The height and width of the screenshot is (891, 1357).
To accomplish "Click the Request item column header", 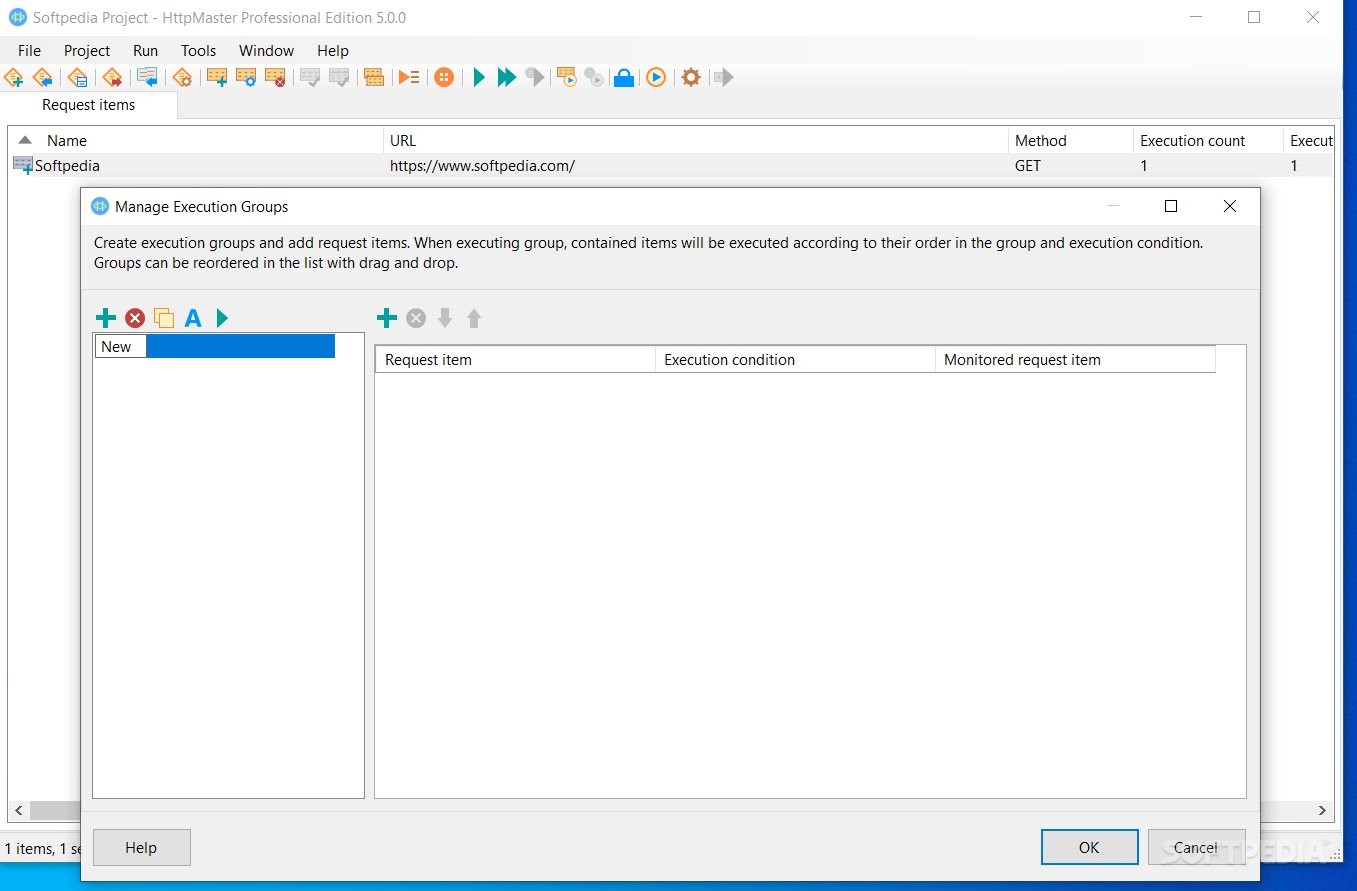I will pyautogui.click(x=515, y=360).
